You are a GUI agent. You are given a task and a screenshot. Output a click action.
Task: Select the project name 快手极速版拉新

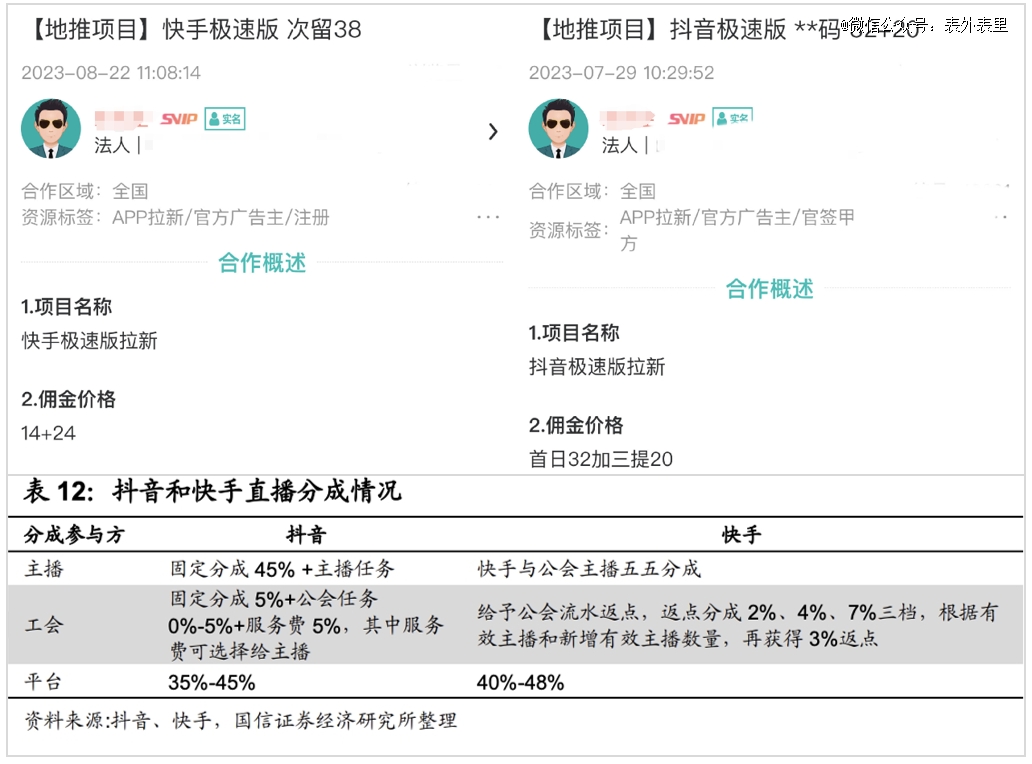pos(90,341)
